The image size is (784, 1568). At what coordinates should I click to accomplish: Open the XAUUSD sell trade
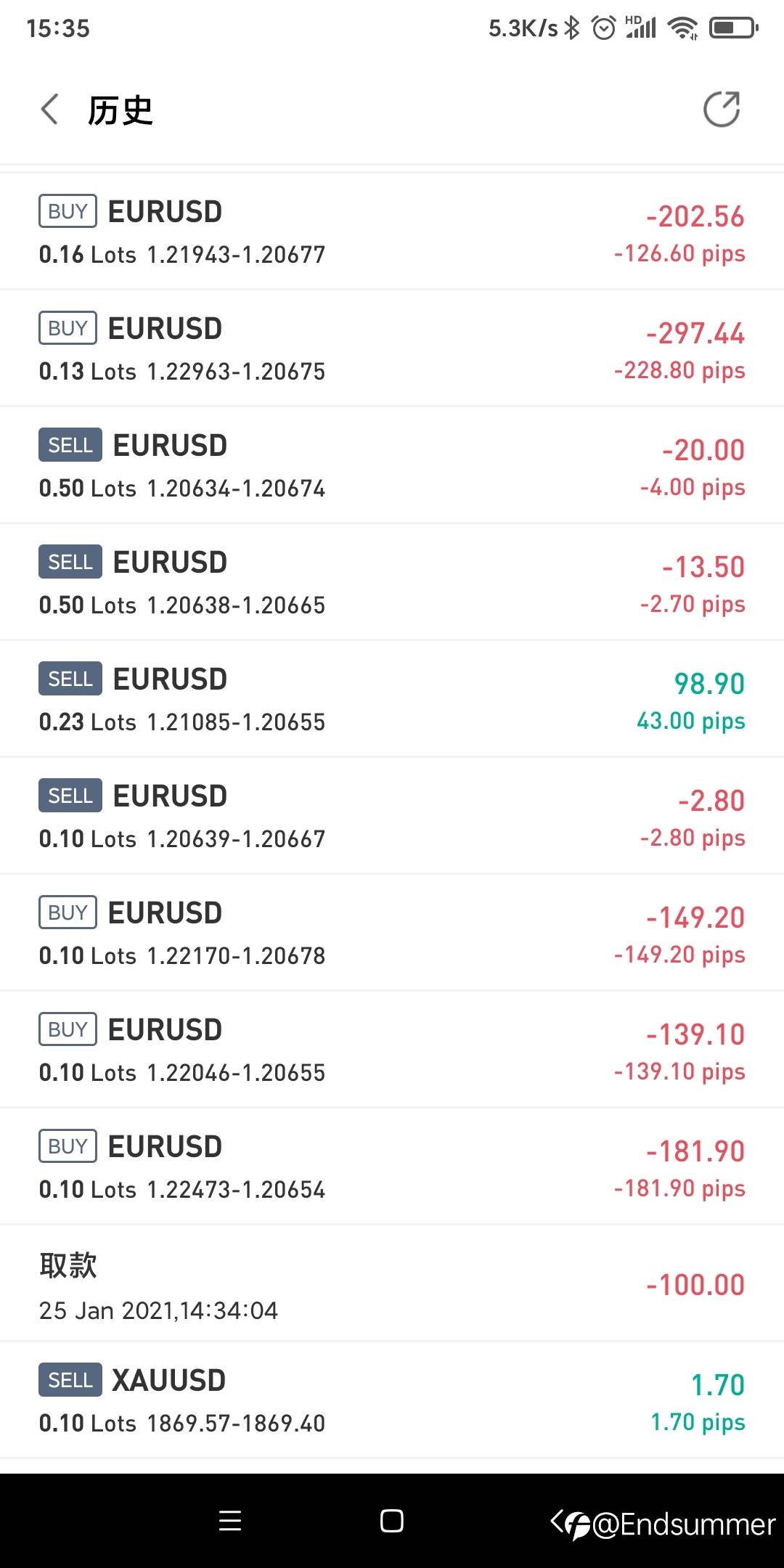coord(392,1401)
